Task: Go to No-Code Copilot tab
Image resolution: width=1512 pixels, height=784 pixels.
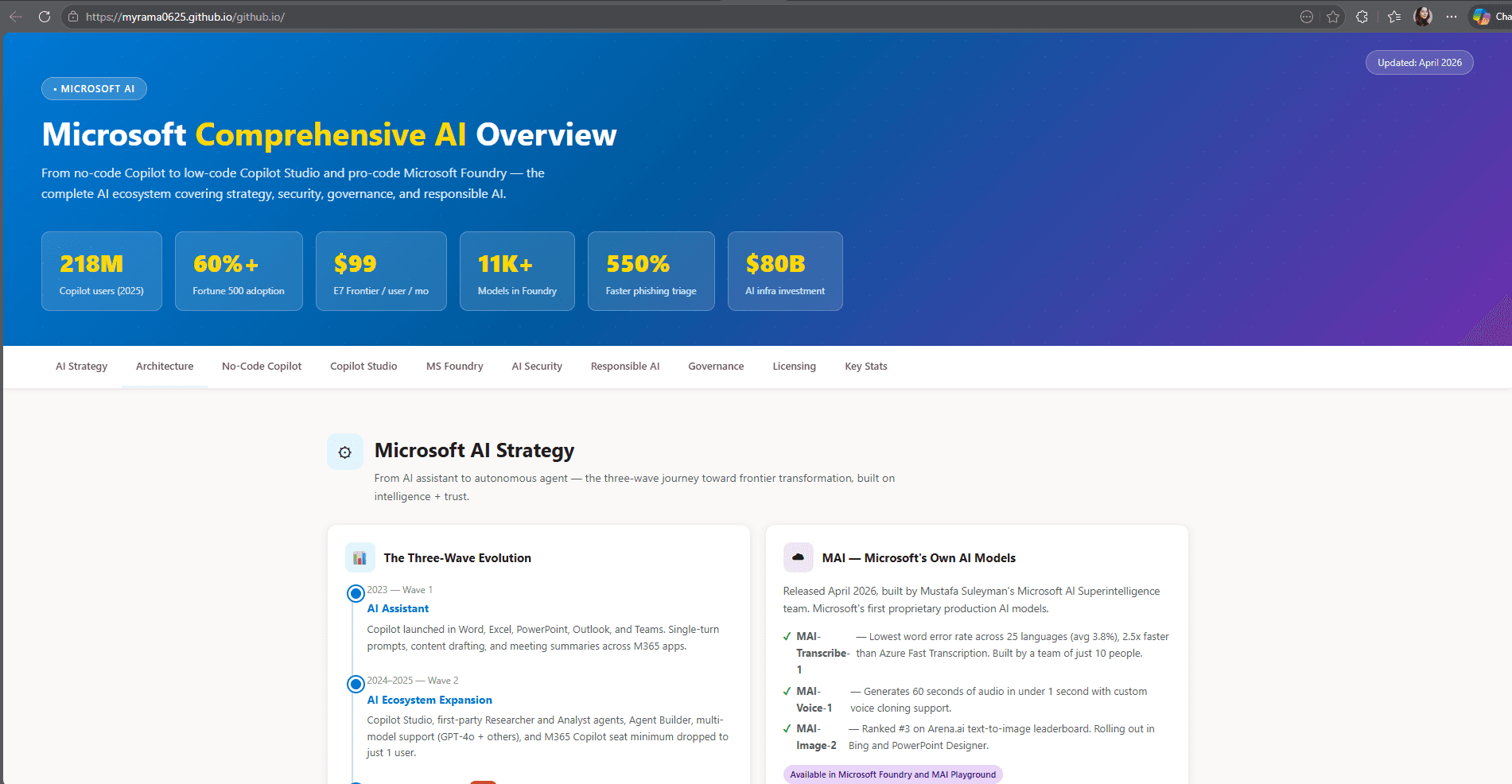Action: (262, 367)
